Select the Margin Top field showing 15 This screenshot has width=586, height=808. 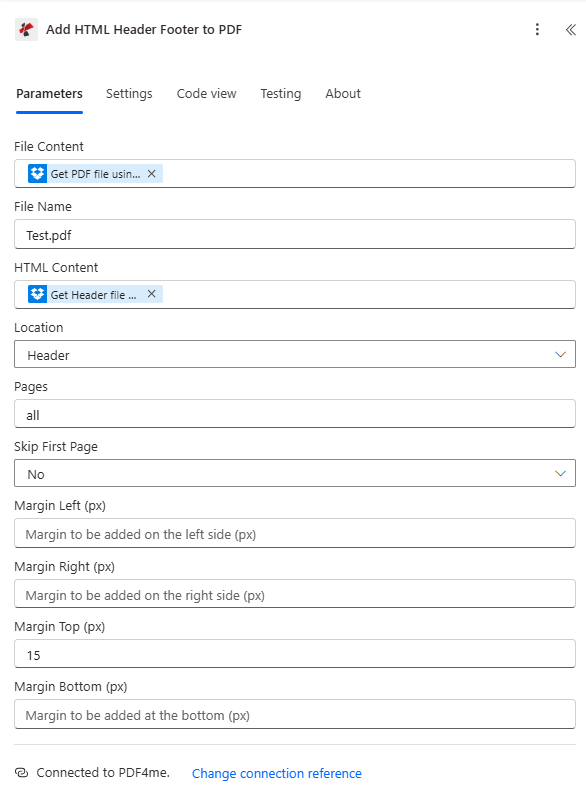[x=293, y=654]
